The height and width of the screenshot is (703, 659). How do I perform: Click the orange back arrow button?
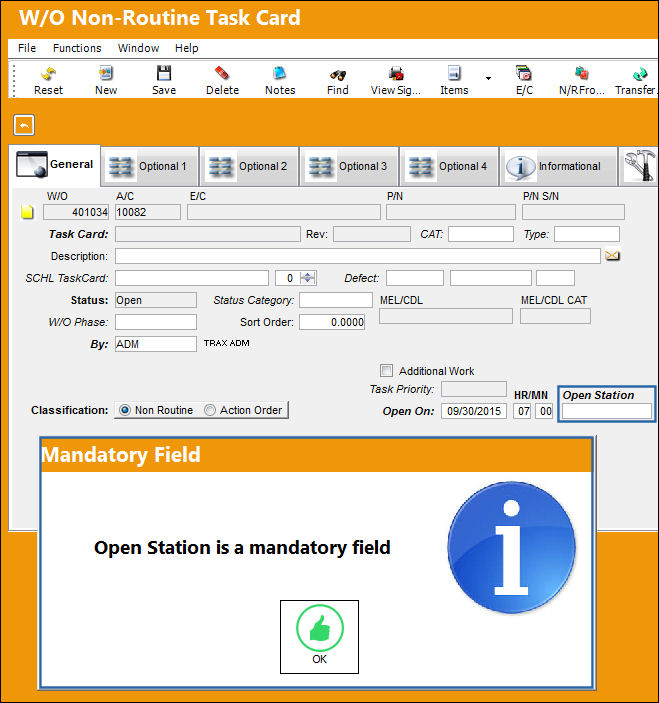(x=24, y=125)
